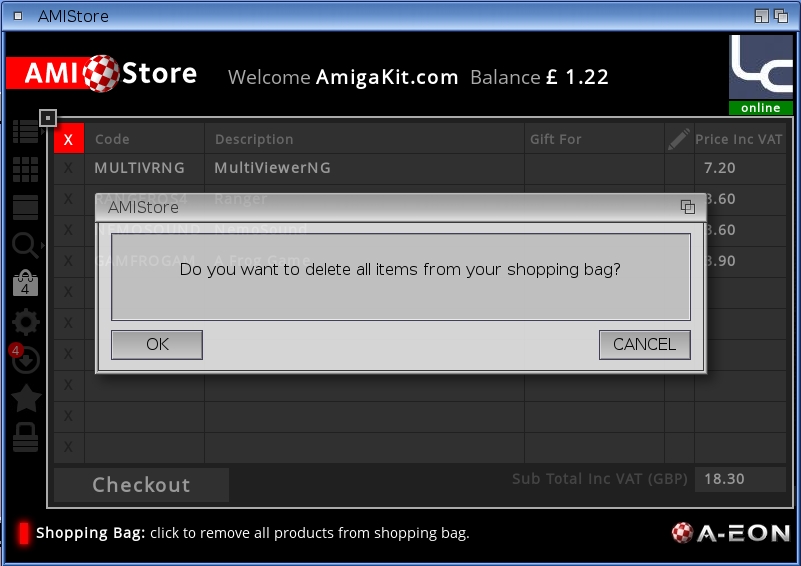801x566 pixels.
Task: Click CANCEL in the delete confirmation dialog
Action: click(x=644, y=344)
